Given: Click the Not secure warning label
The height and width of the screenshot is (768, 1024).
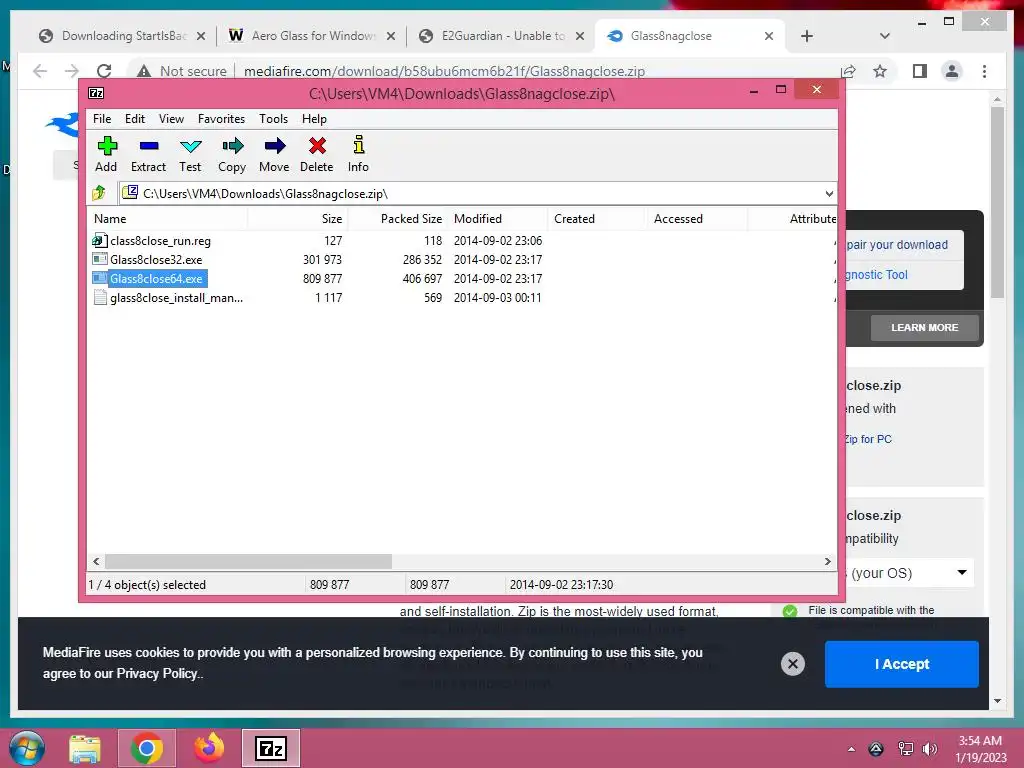Looking at the screenshot, I should click(193, 71).
